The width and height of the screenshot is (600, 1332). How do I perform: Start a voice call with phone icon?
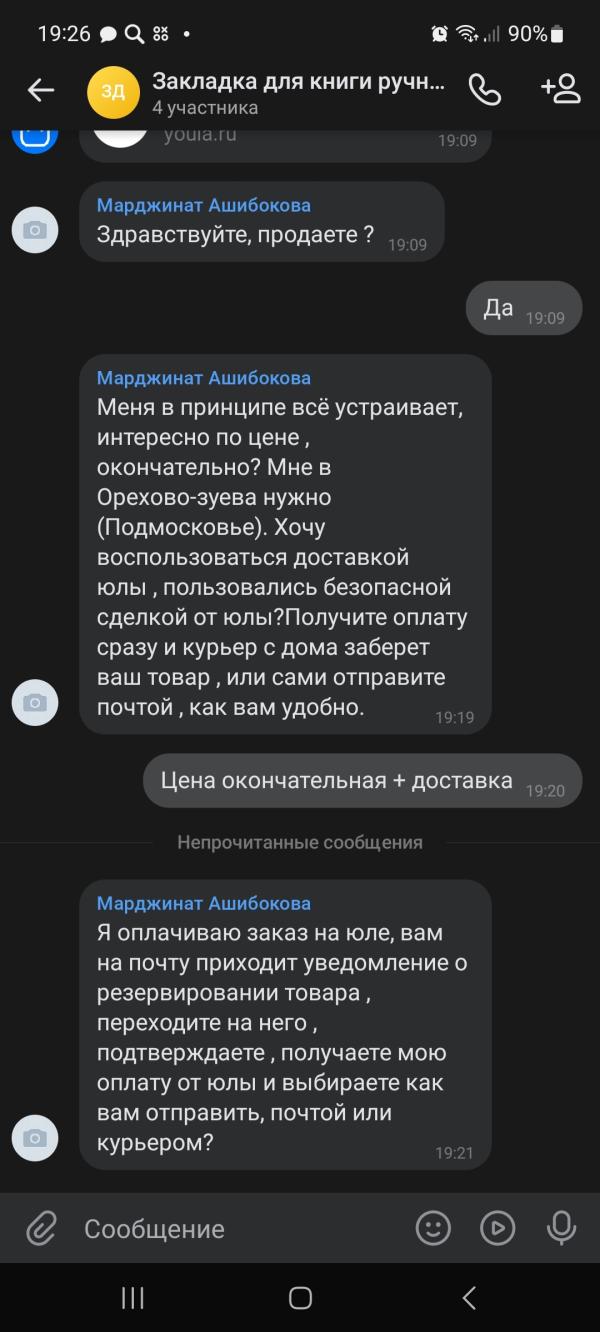484,90
